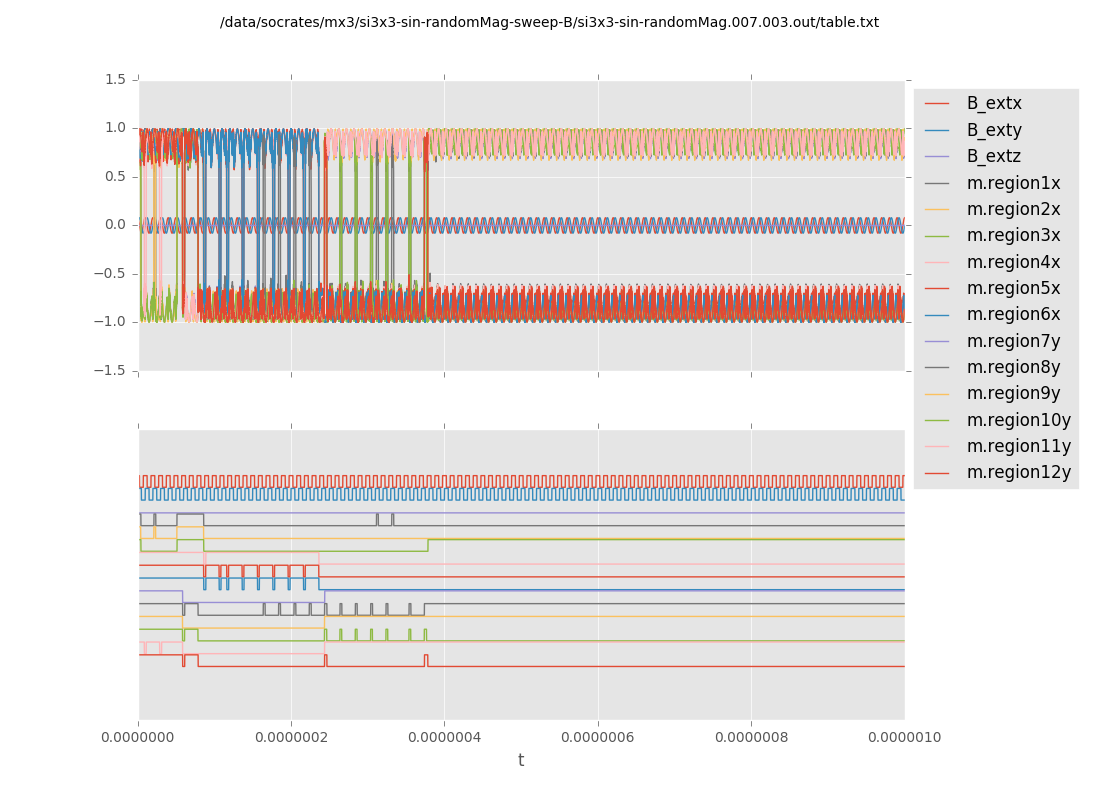Click the x-axis label t
Screen dimensions: 1100x800
[521, 761]
